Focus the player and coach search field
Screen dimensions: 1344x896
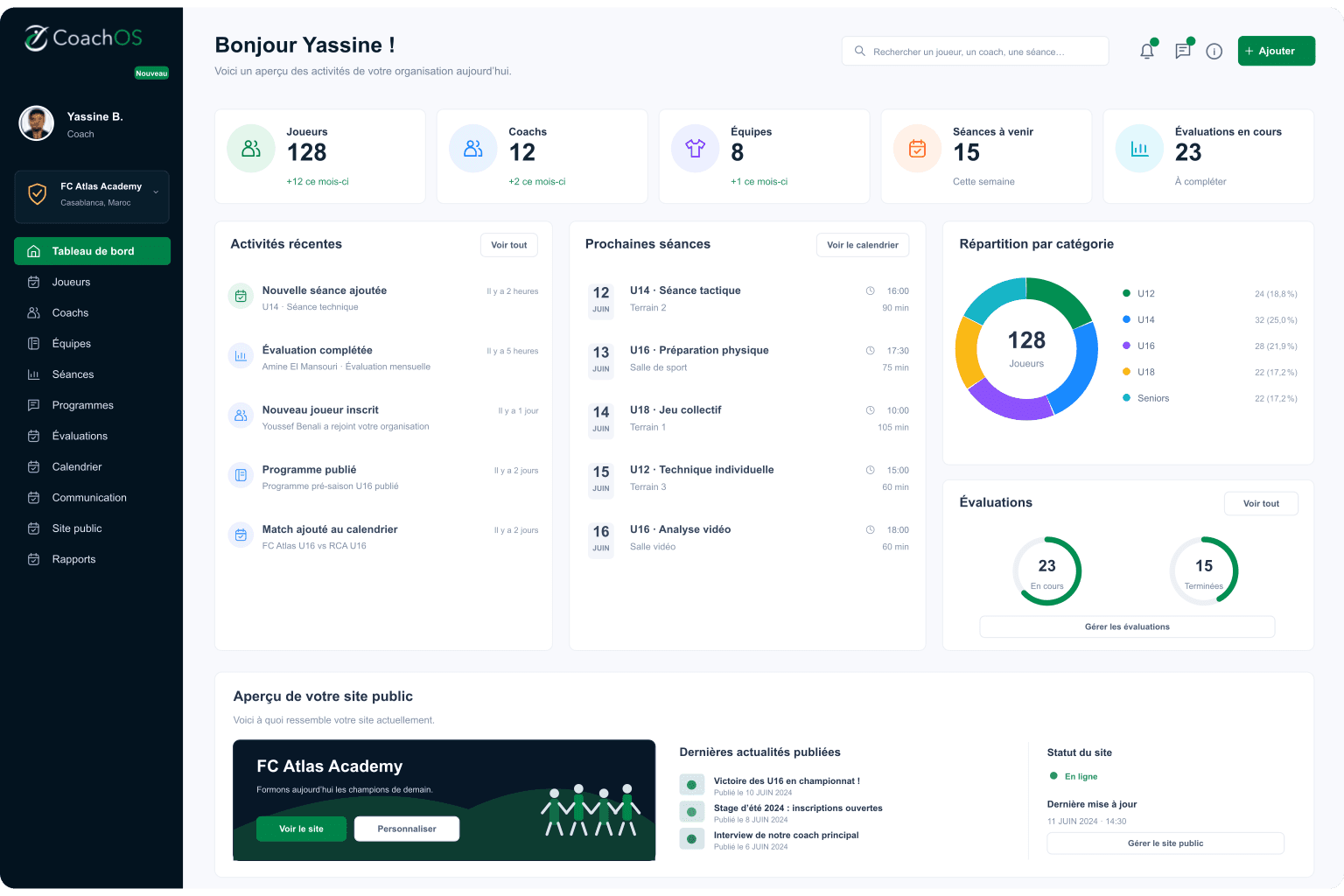coord(976,51)
